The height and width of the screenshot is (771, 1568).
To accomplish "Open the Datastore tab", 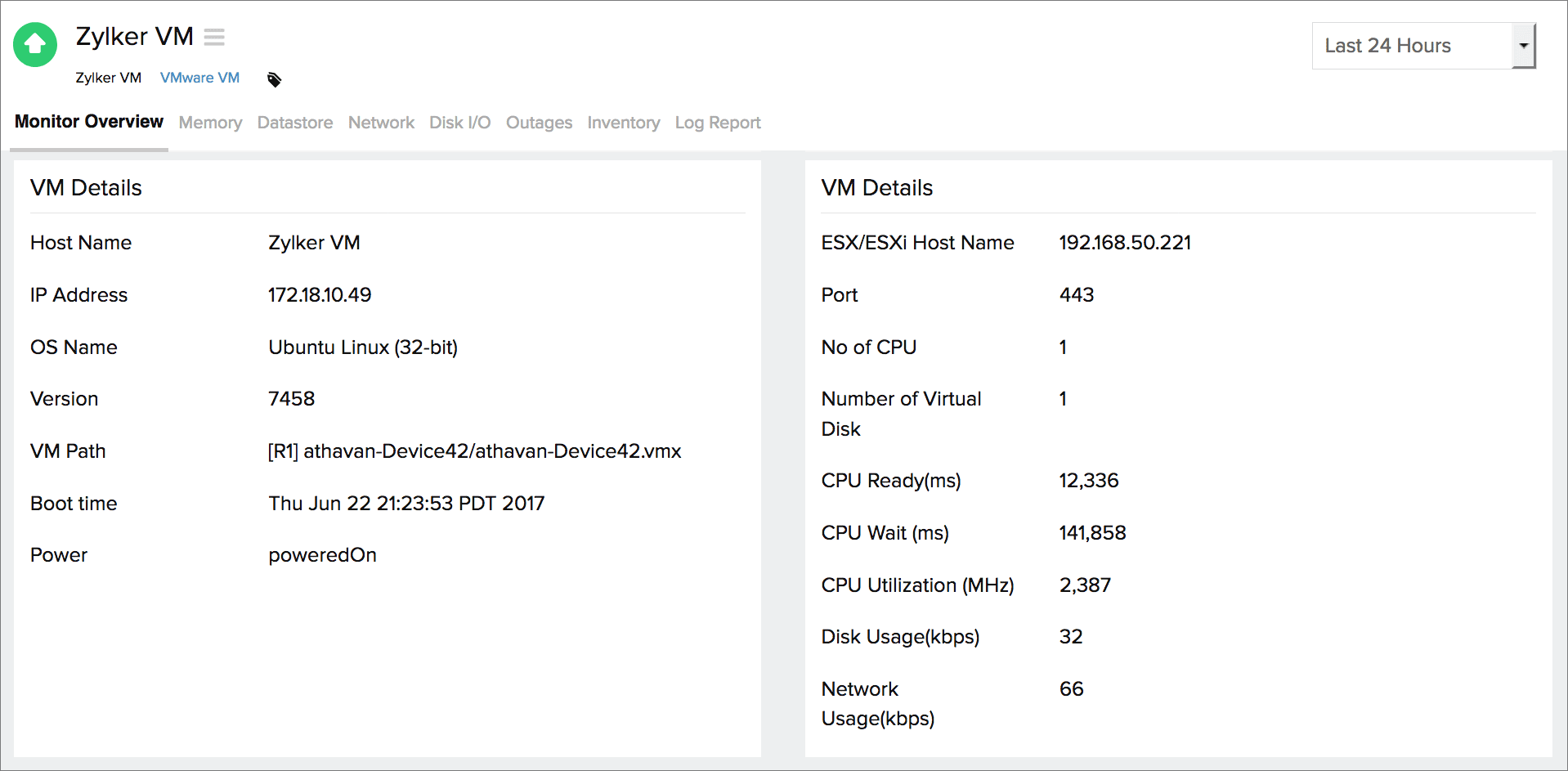I will [x=295, y=123].
